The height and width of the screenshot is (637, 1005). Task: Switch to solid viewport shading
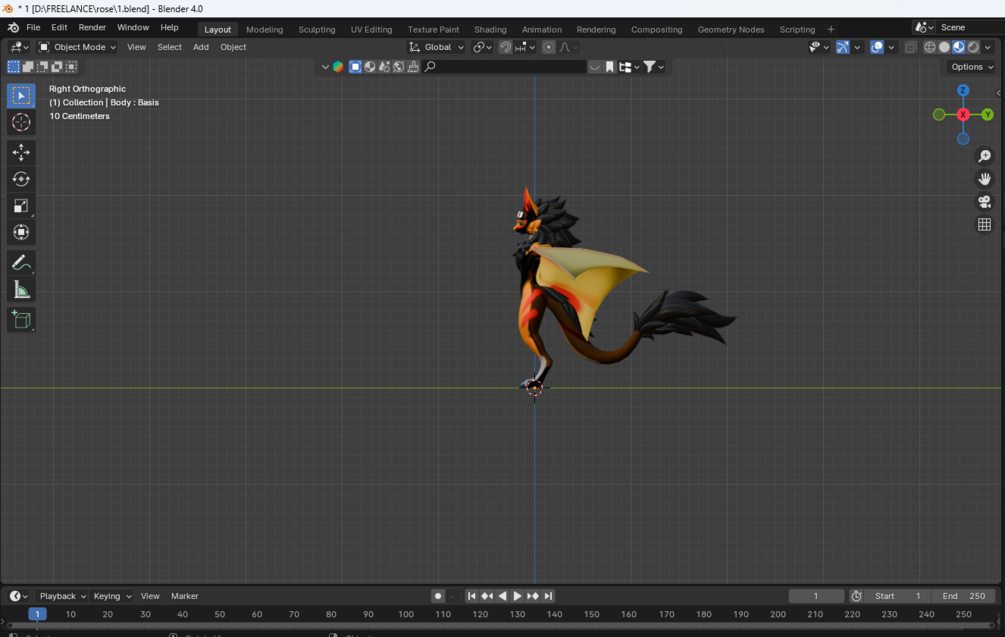944,47
